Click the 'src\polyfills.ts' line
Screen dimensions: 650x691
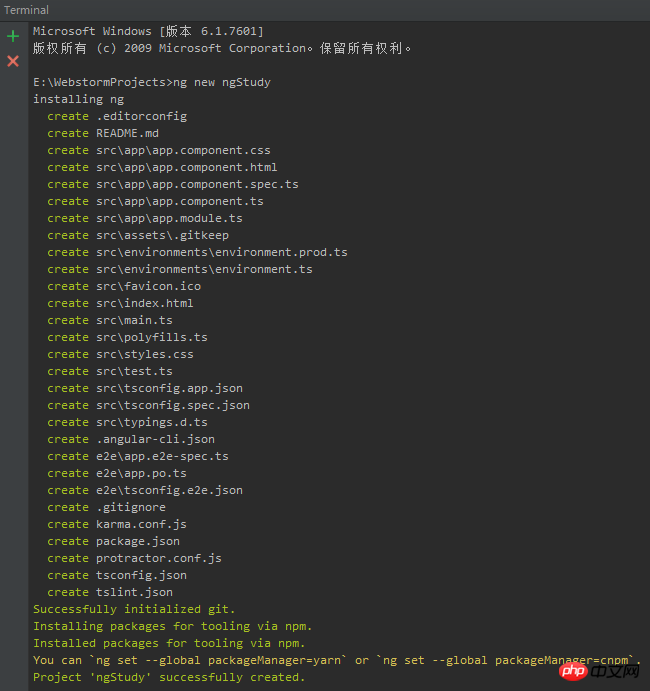click(127, 337)
